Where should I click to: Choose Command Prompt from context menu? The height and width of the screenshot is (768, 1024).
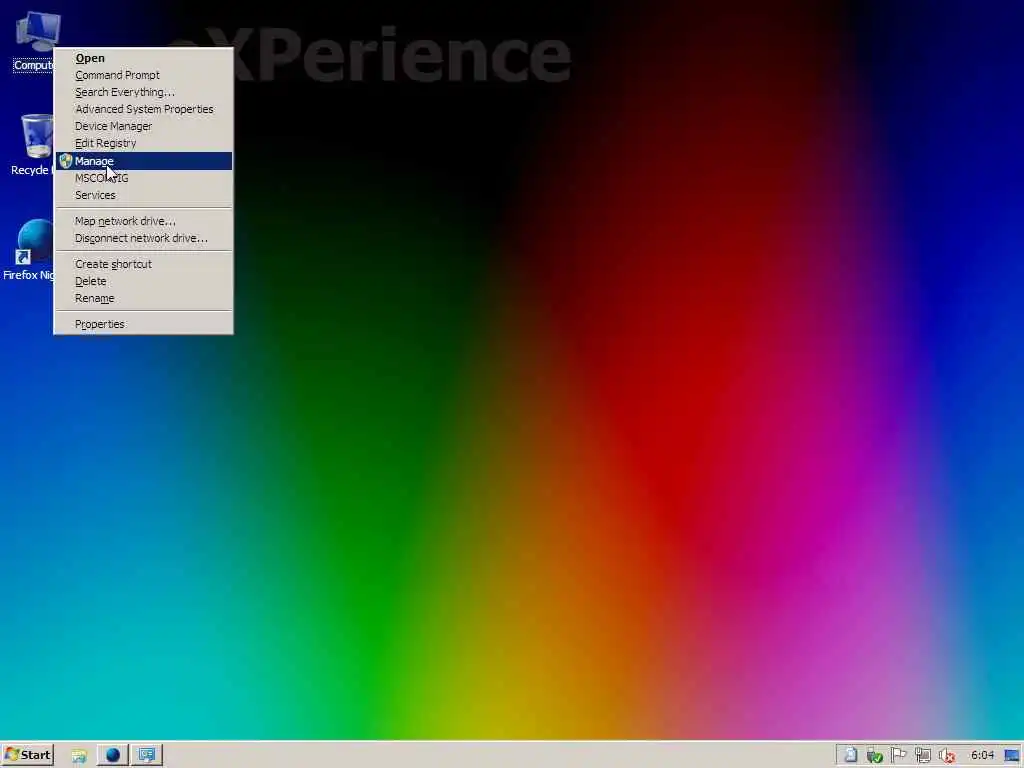coord(143,75)
